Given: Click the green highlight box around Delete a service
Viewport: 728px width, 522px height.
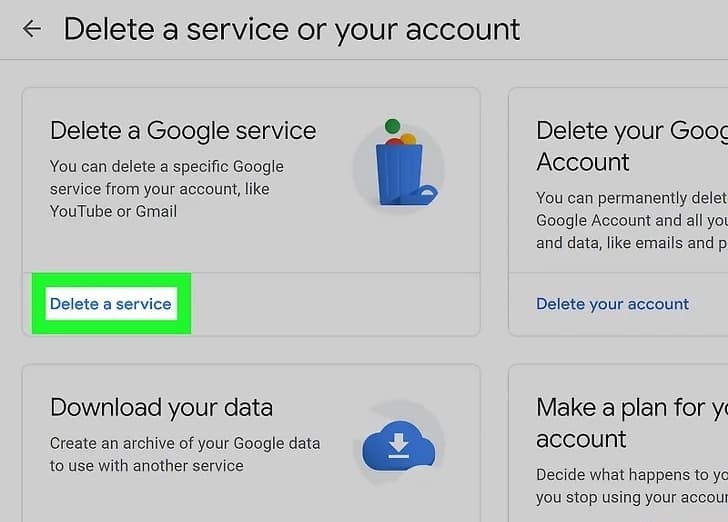Looking at the screenshot, I should (111, 303).
